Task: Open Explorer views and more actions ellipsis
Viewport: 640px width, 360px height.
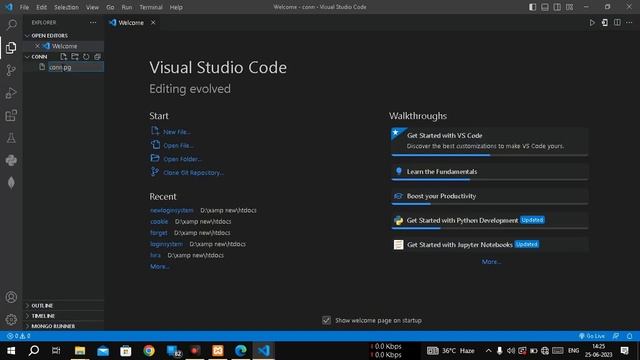Action: pos(93,22)
